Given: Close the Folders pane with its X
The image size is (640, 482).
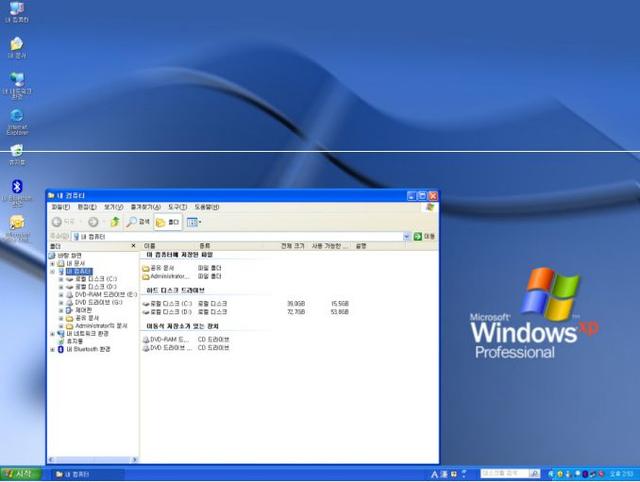Looking at the screenshot, I should [x=133, y=246].
